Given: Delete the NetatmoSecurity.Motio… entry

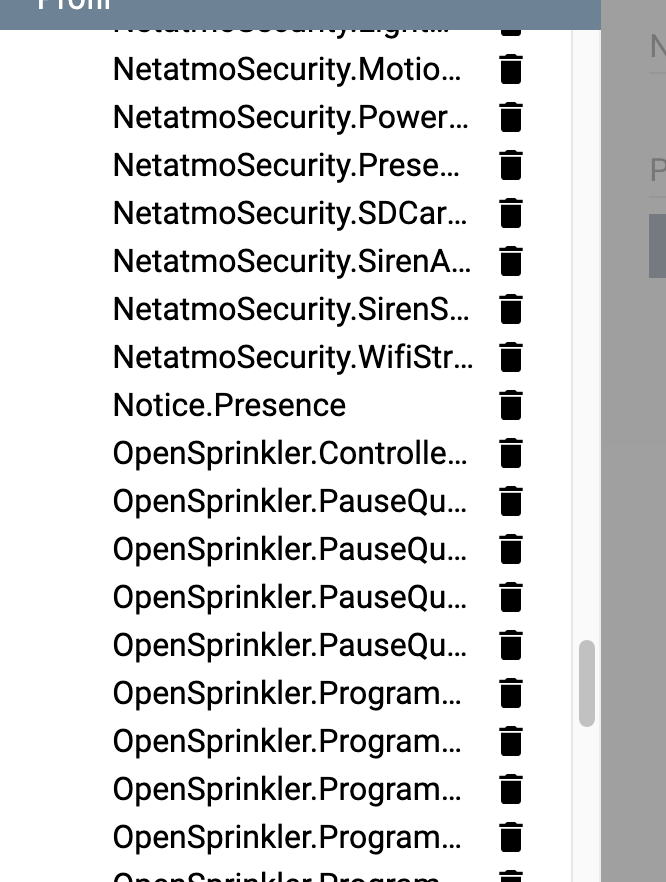Looking at the screenshot, I should tap(511, 69).
